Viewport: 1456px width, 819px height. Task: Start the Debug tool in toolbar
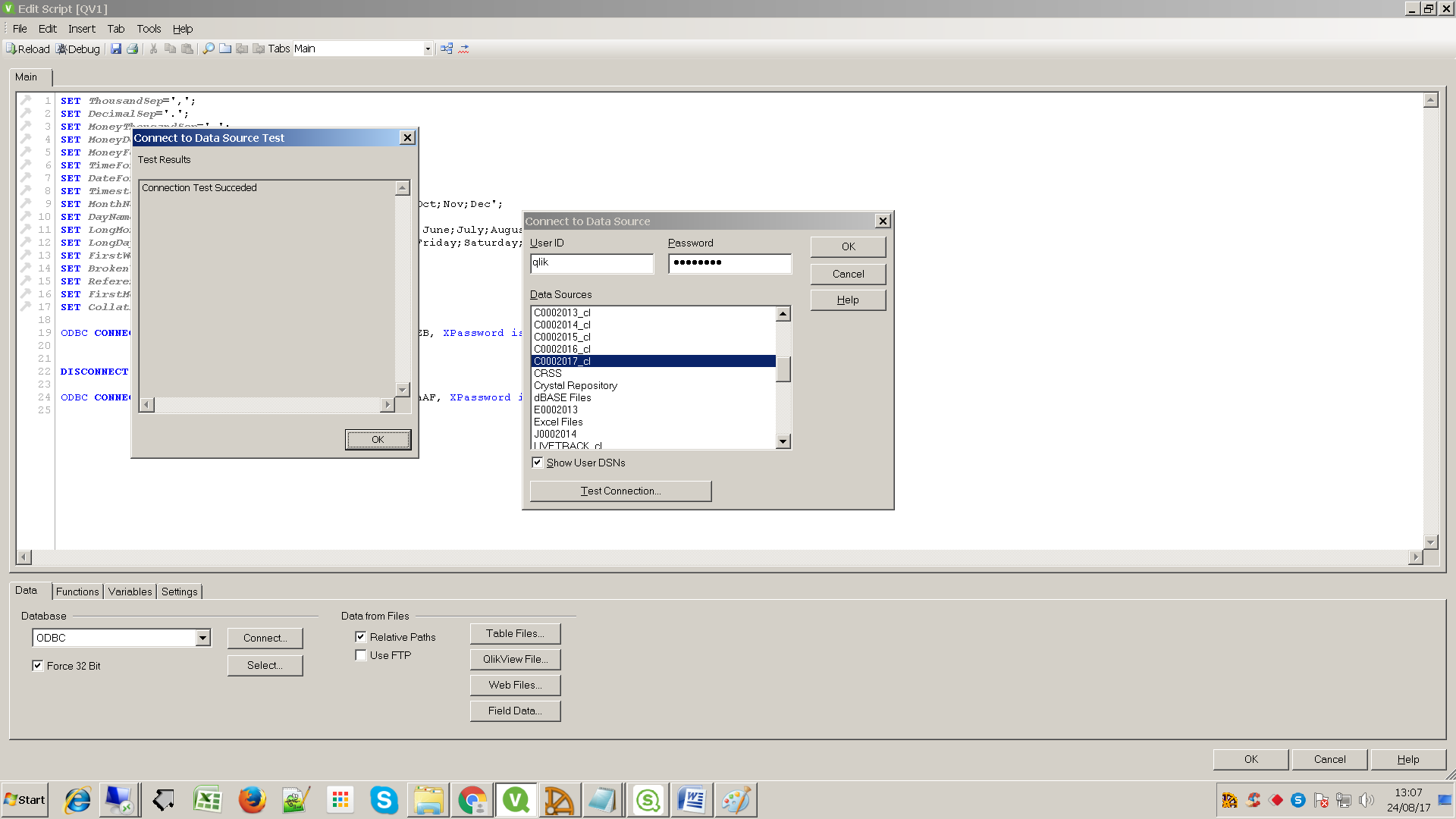[x=78, y=49]
